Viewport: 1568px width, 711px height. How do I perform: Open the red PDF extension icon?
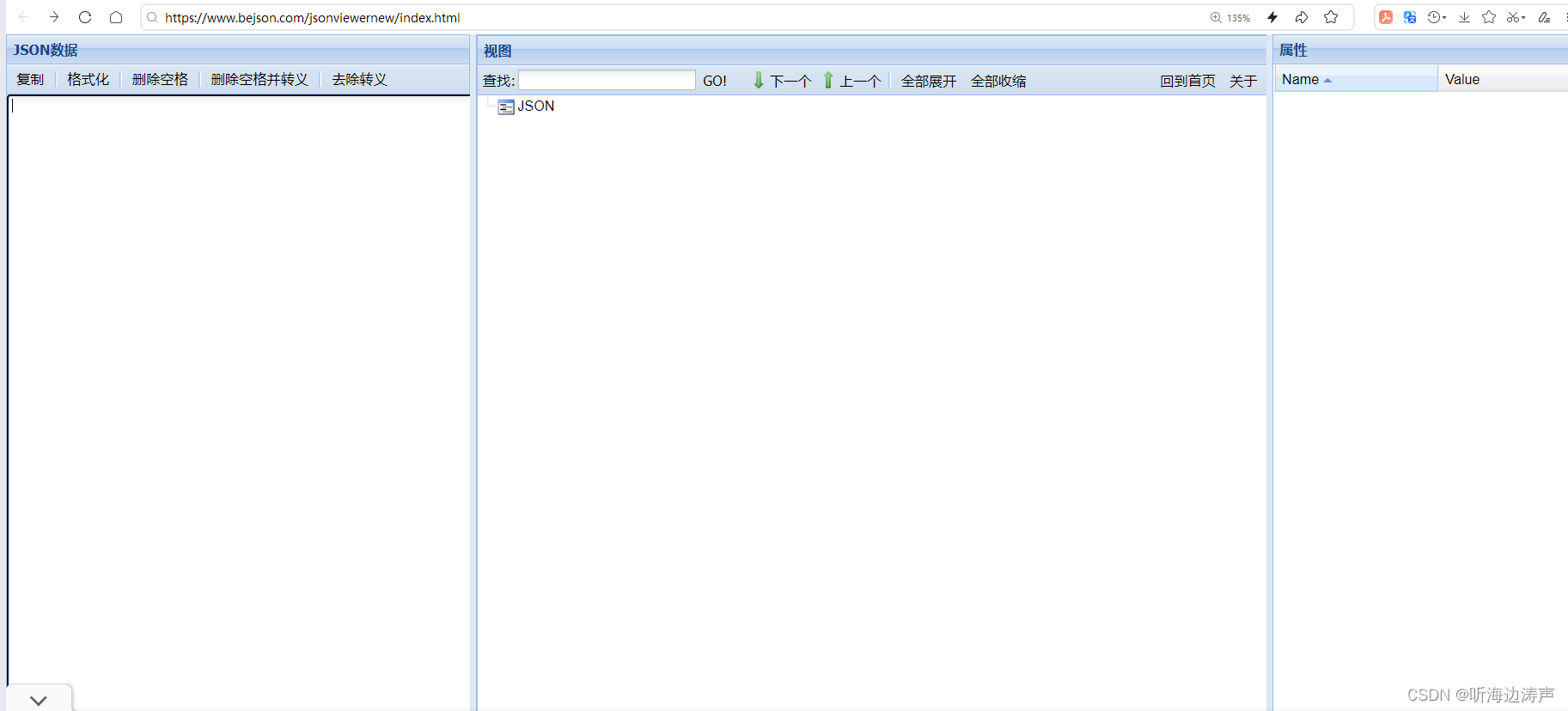[1386, 17]
